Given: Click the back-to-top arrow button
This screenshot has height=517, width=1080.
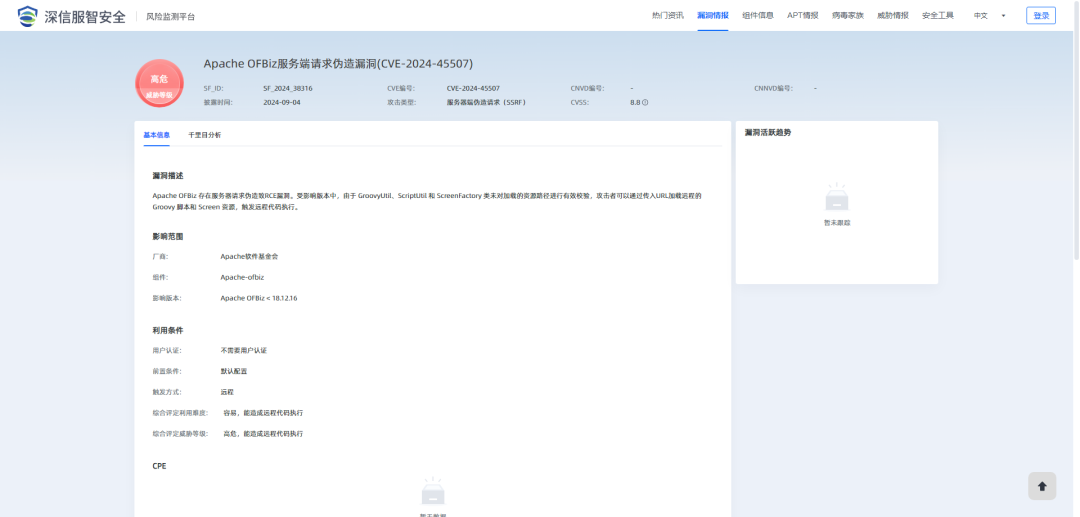Looking at the screenshot, I should click(1041, 486).
